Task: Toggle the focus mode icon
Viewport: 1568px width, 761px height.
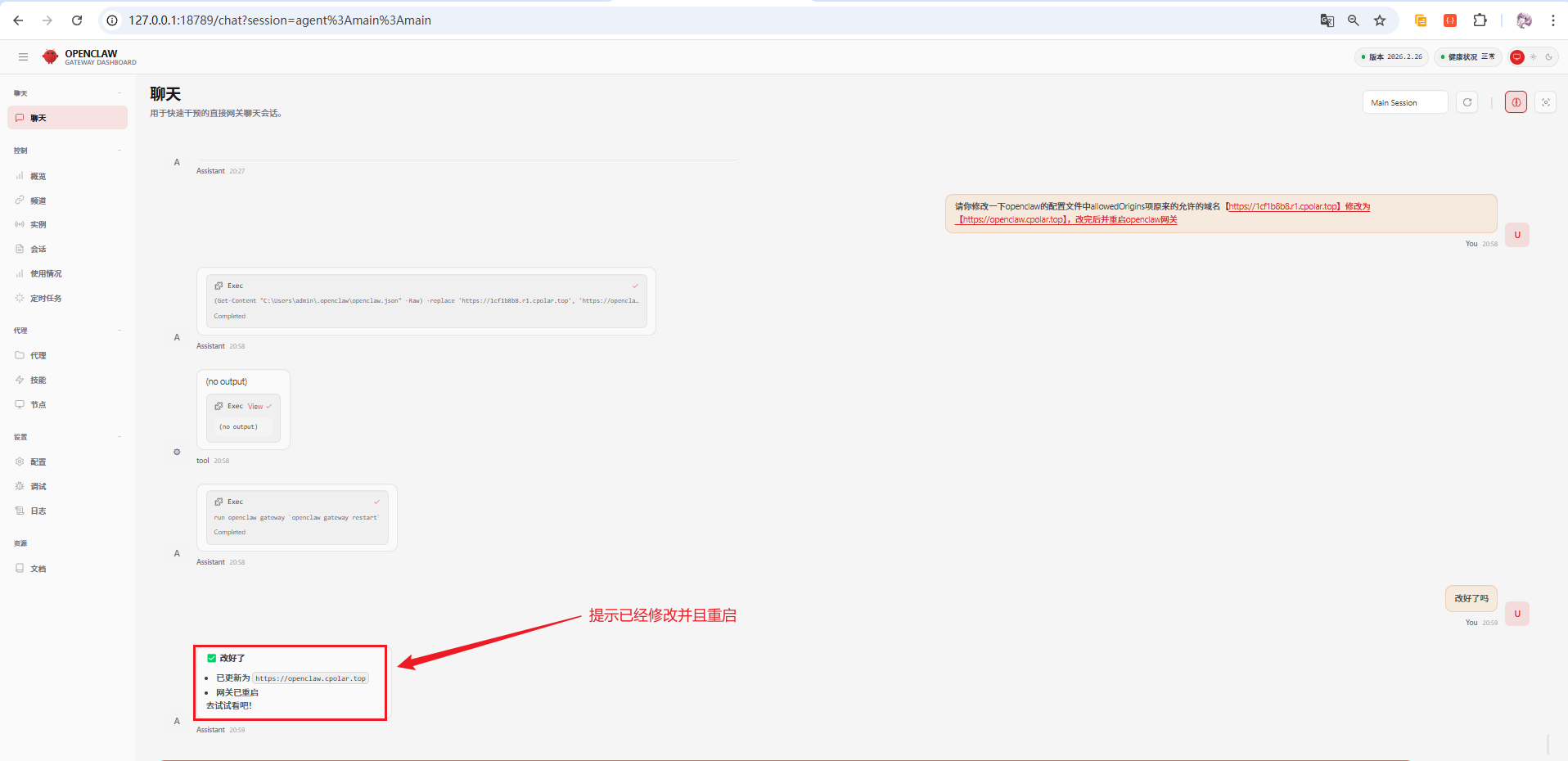Action: pos(1545,102)
